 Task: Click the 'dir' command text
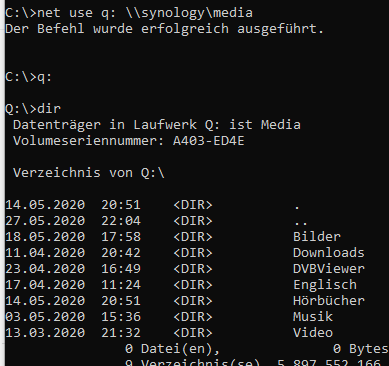click(x=49, y=109)
